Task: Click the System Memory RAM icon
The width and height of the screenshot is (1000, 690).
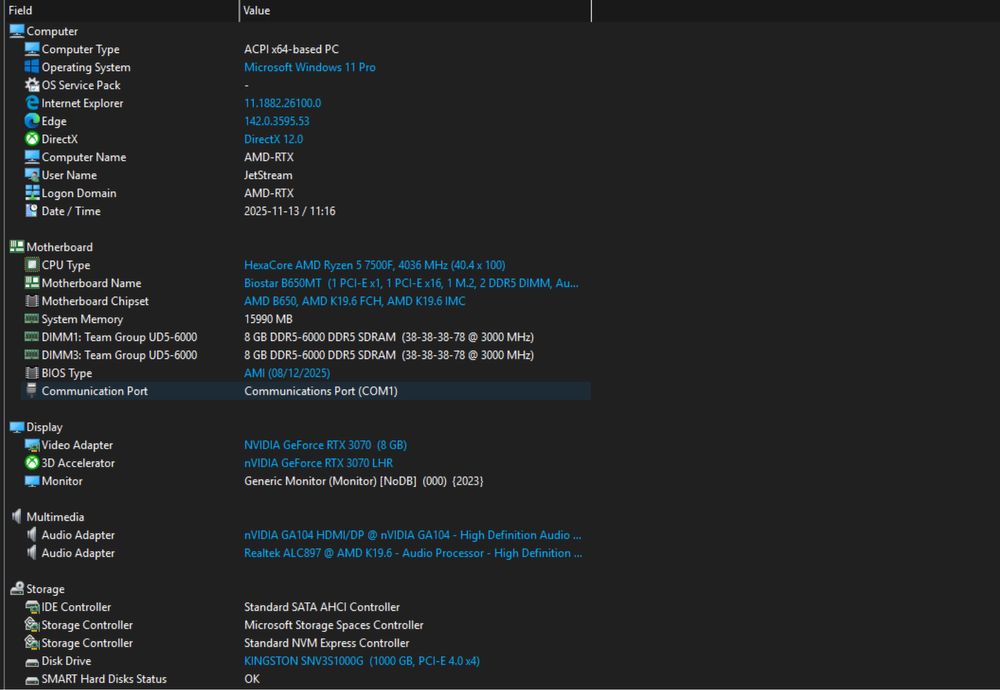Action: (x=32, y=319)
